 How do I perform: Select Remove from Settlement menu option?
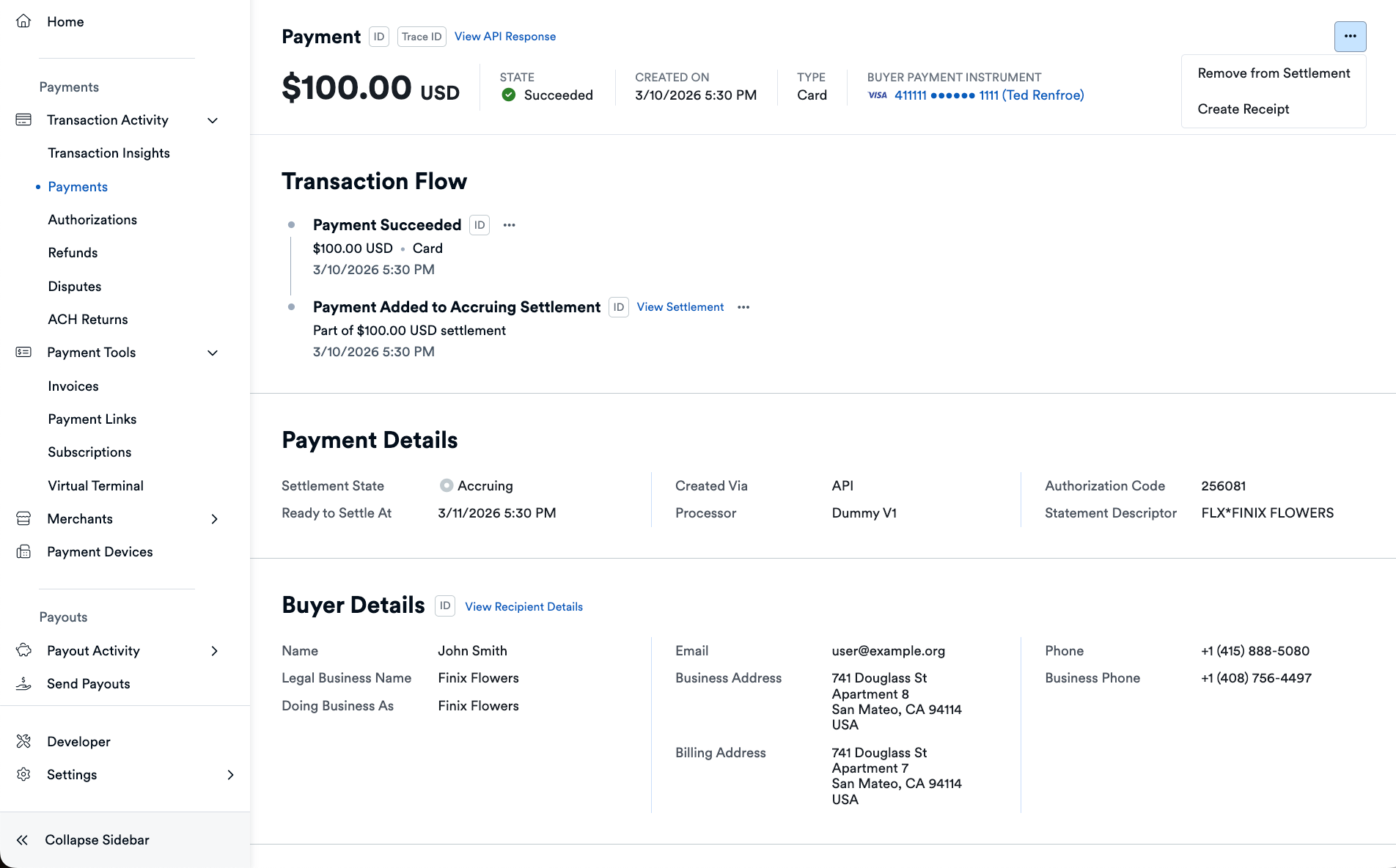click(x=1273, y=73)
